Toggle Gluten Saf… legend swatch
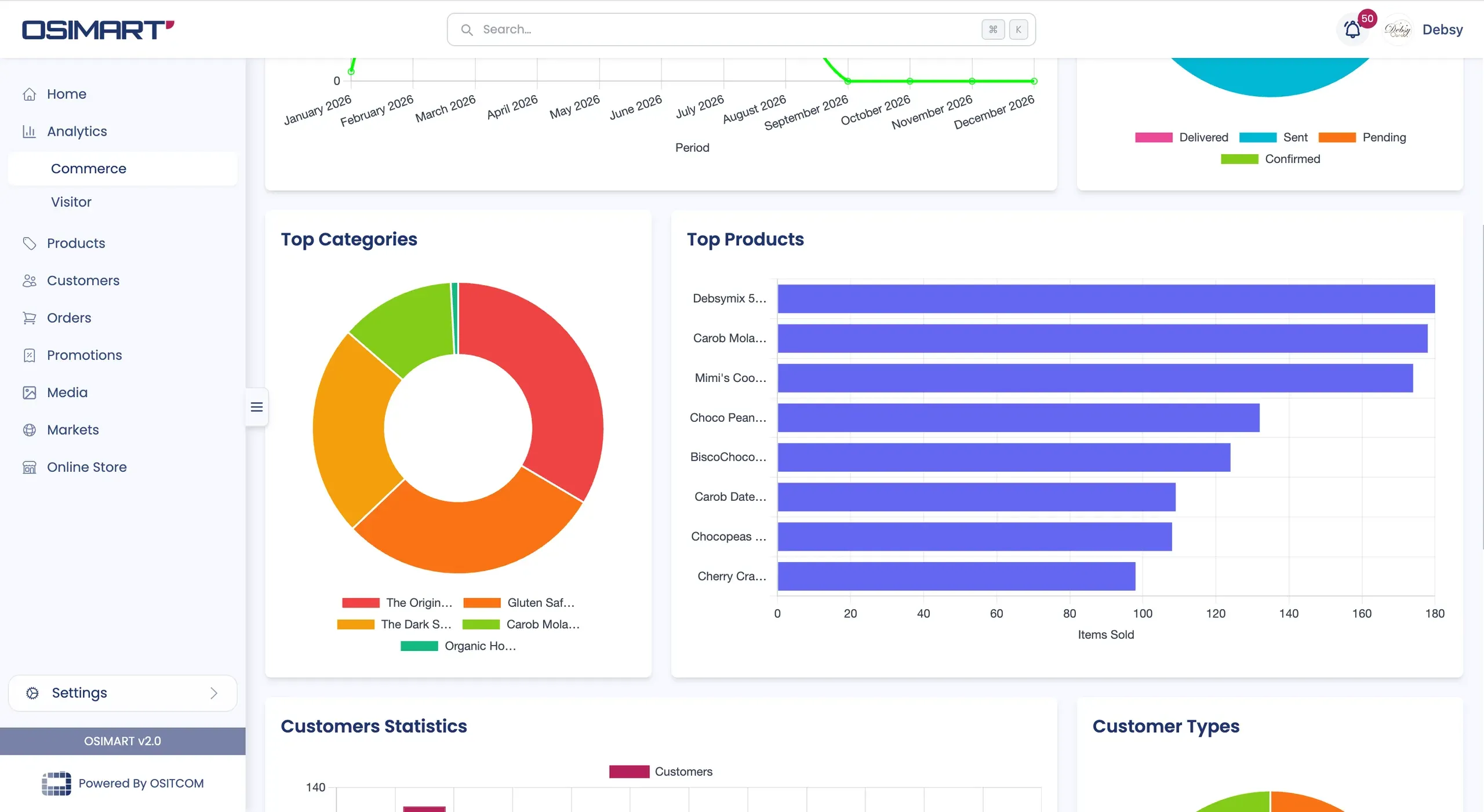 [x=482, y=603]
